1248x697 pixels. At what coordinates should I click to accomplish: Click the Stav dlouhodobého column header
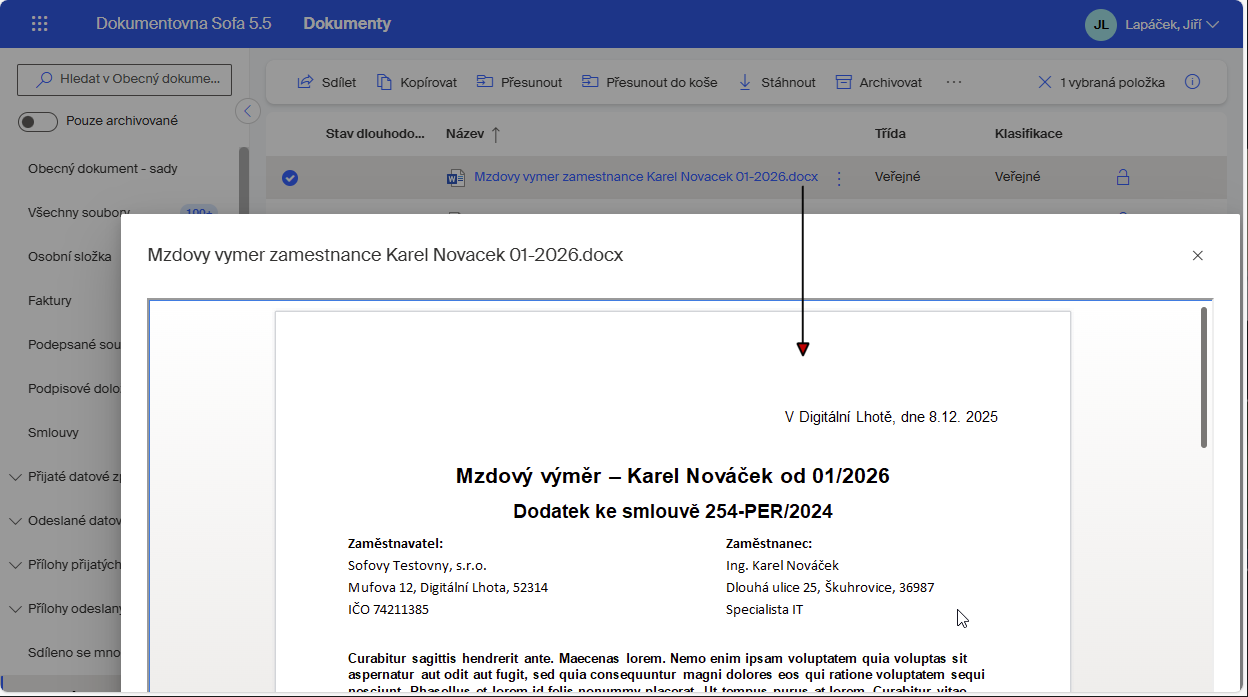coord(375,133)
